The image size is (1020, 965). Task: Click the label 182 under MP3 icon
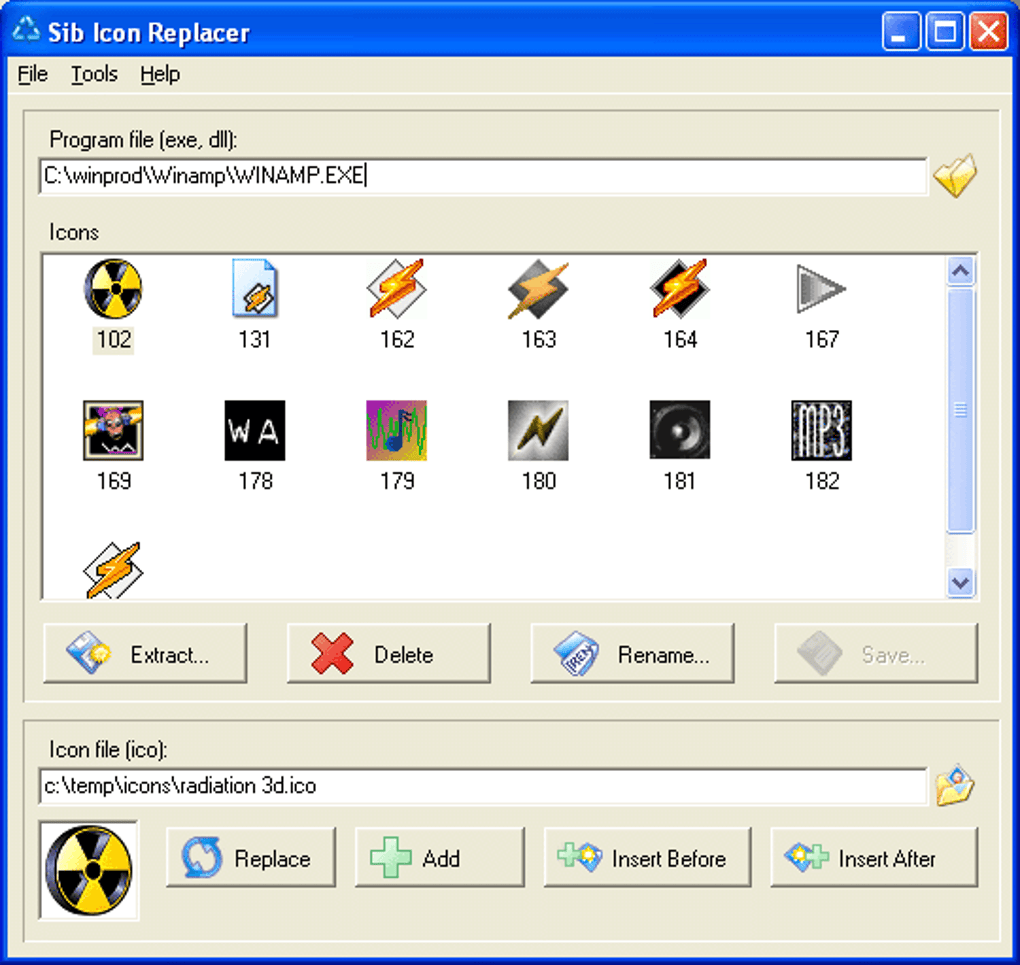point(822,482)
